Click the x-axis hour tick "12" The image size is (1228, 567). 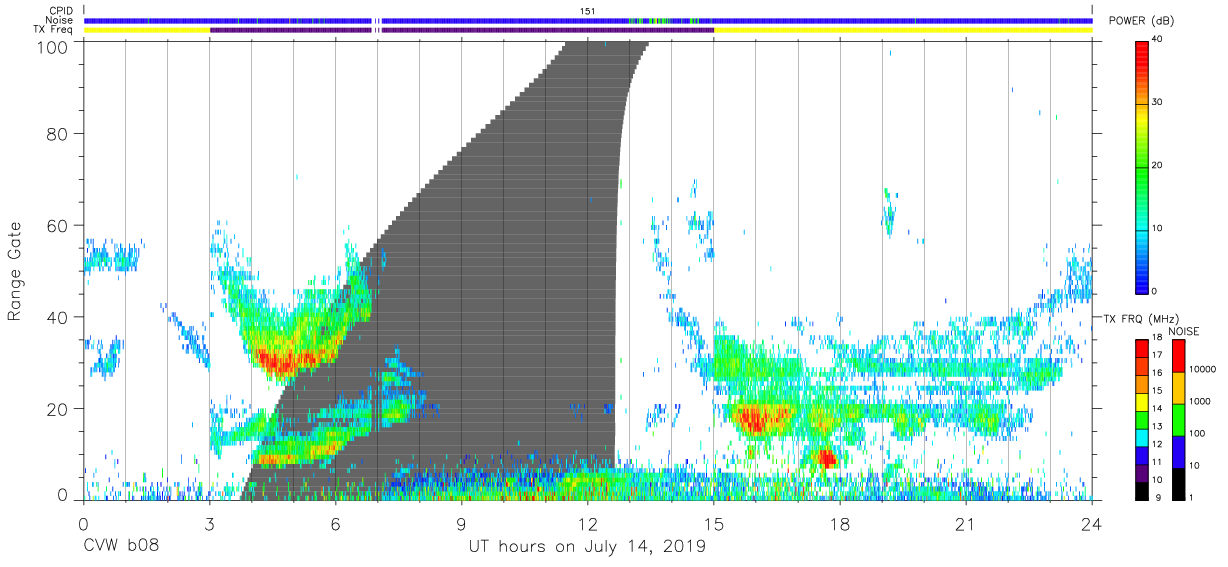click(x=588, y=523)
